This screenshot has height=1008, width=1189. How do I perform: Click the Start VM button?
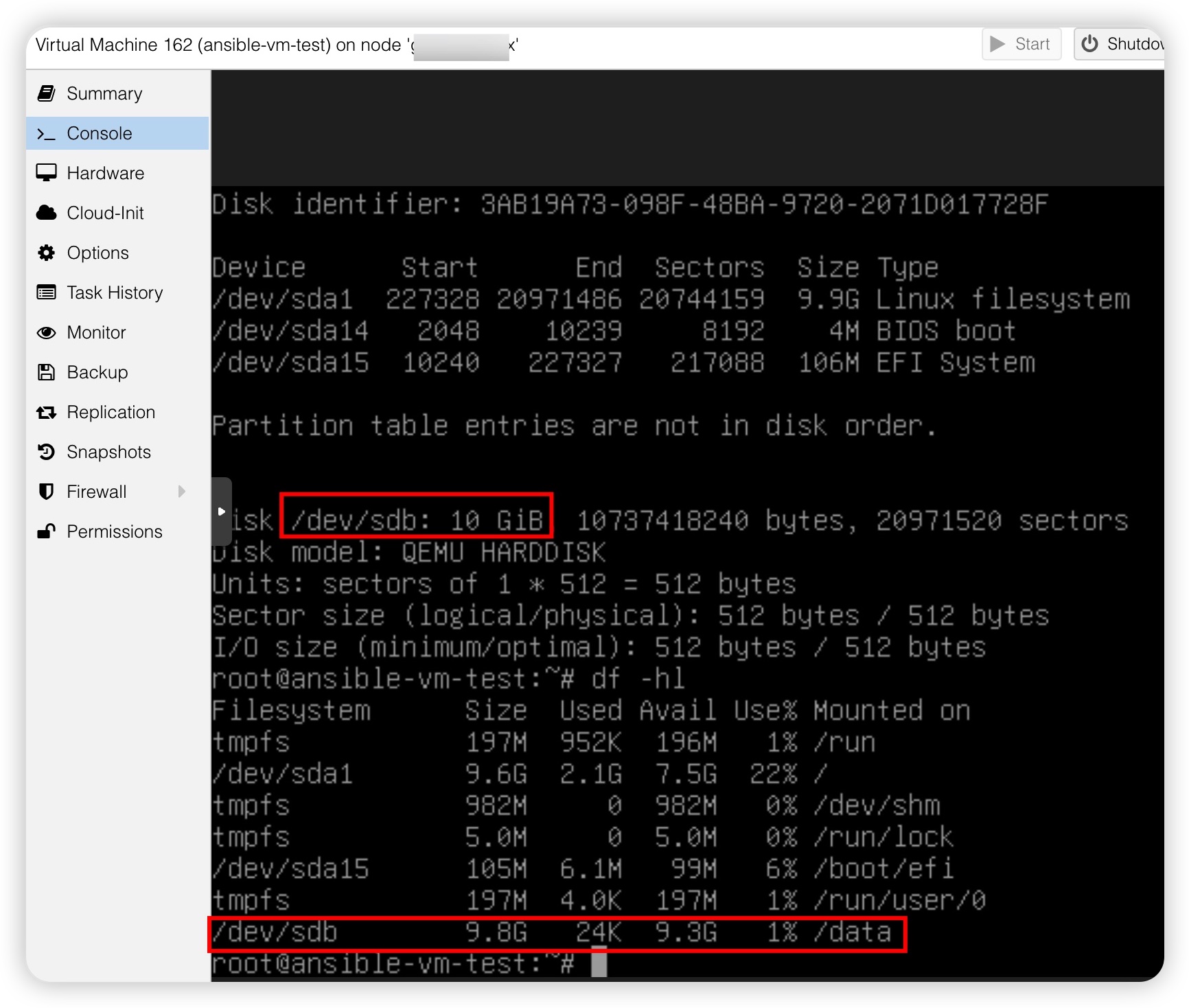pos(1021,44)
